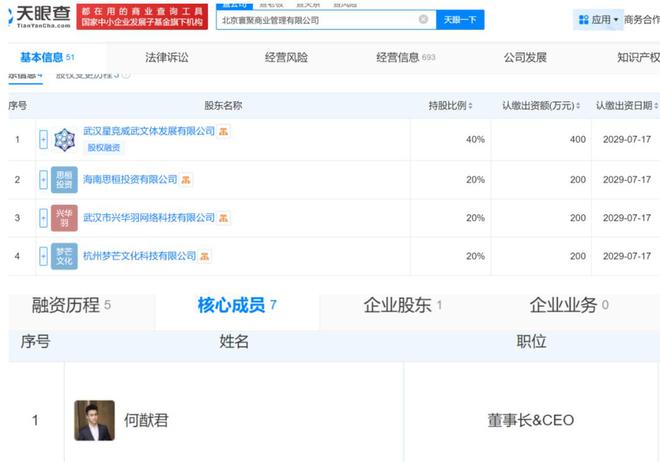The image size is (660, 462).
Task: Click the 梦芒文化 logo badge
Action: 64,256
